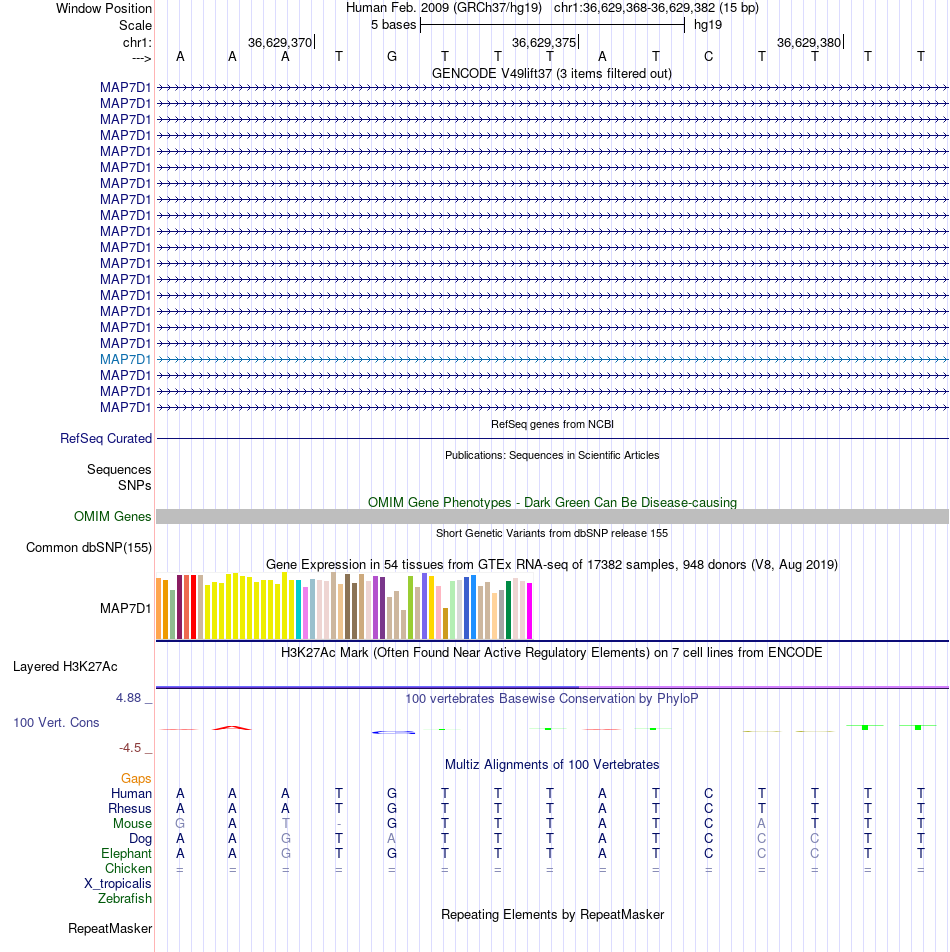
Task: Click the G base in the chr1 sequence row
Action: (392, 56)
